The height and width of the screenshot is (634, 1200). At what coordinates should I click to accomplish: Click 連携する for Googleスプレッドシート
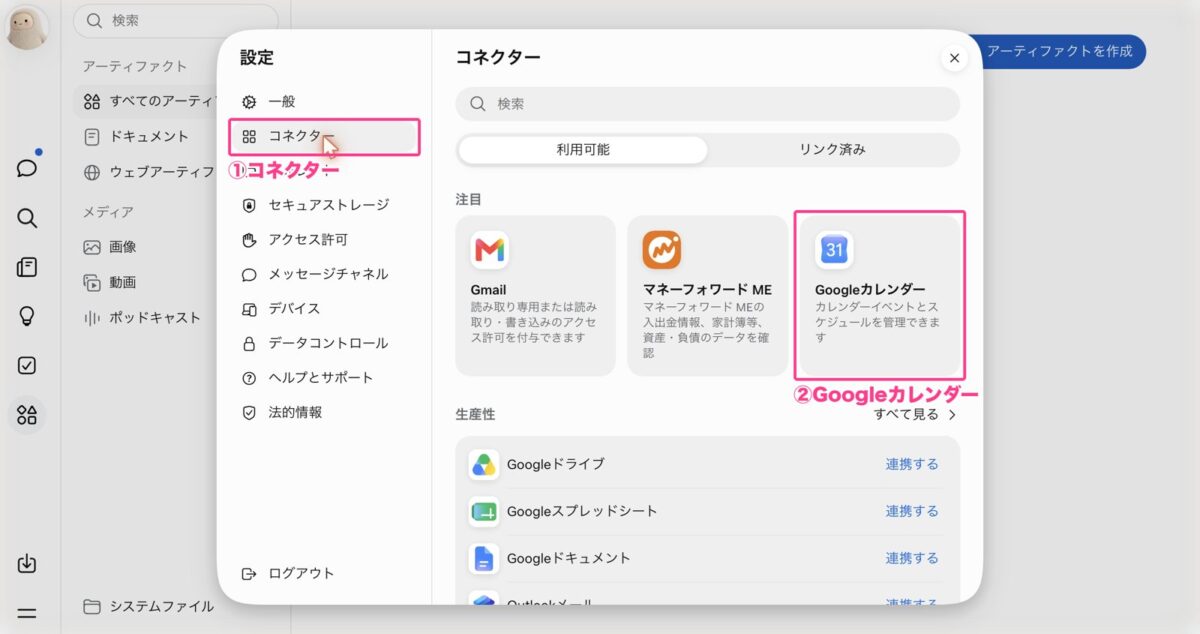point(912,511)
